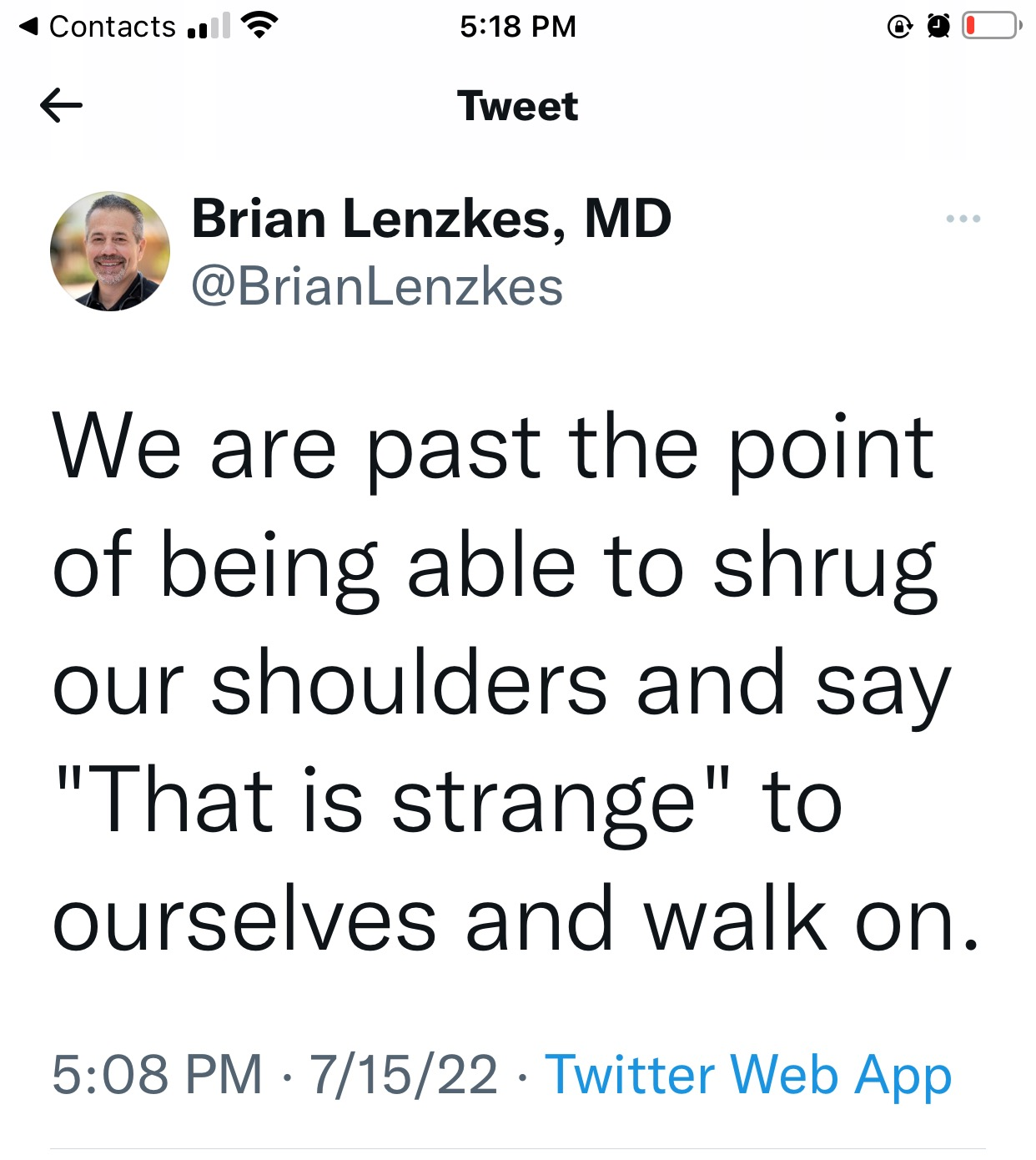The height and width of the screenshot is (1160, 1036).
Task: Tap the quoted phrase "That is strange"
Action: click(392, 801)
